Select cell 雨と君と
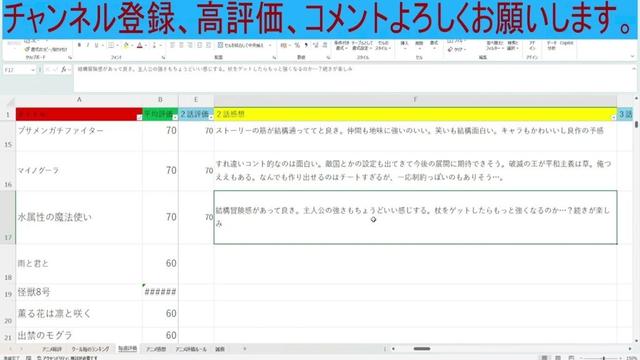This screenshot has height=360, width=640. [79, 264]
